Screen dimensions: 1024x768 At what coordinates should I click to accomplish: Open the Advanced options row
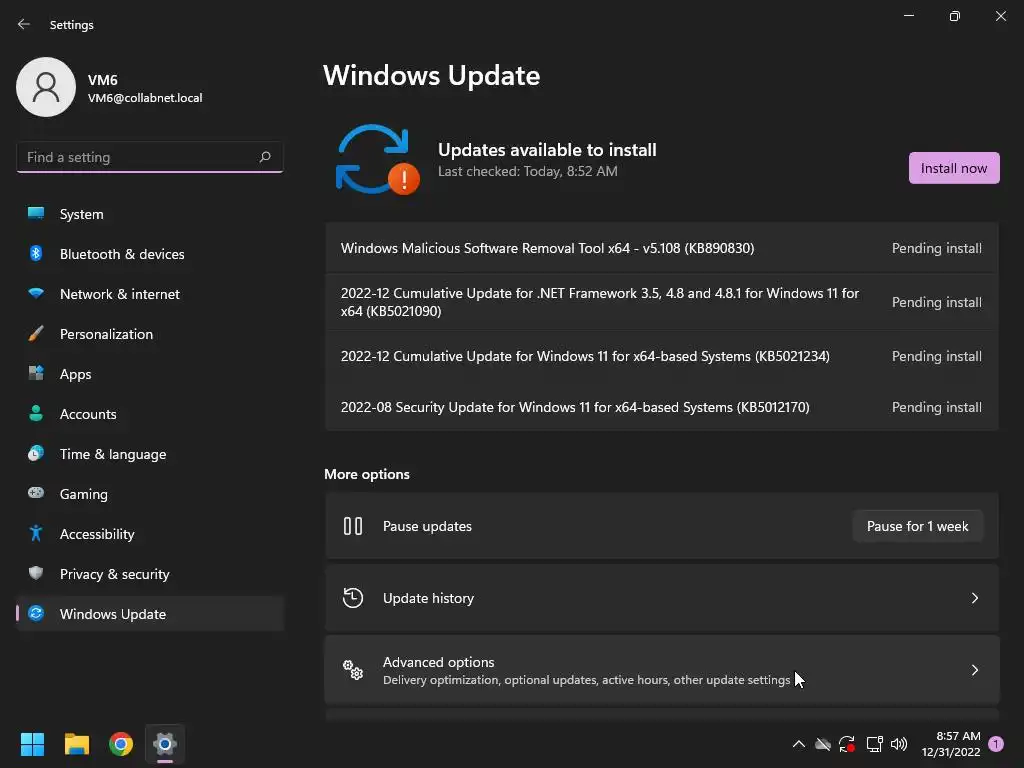tap(662, 669)
